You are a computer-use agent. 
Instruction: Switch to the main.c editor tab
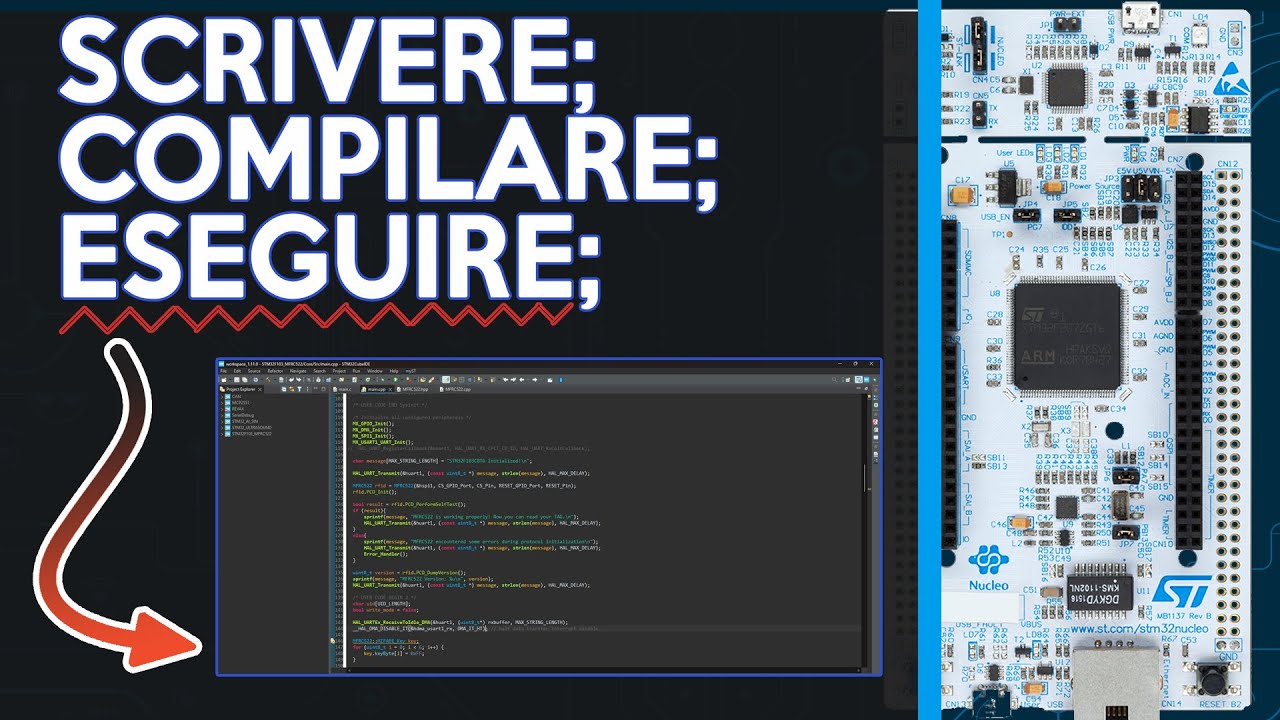[x=342, y=389]
